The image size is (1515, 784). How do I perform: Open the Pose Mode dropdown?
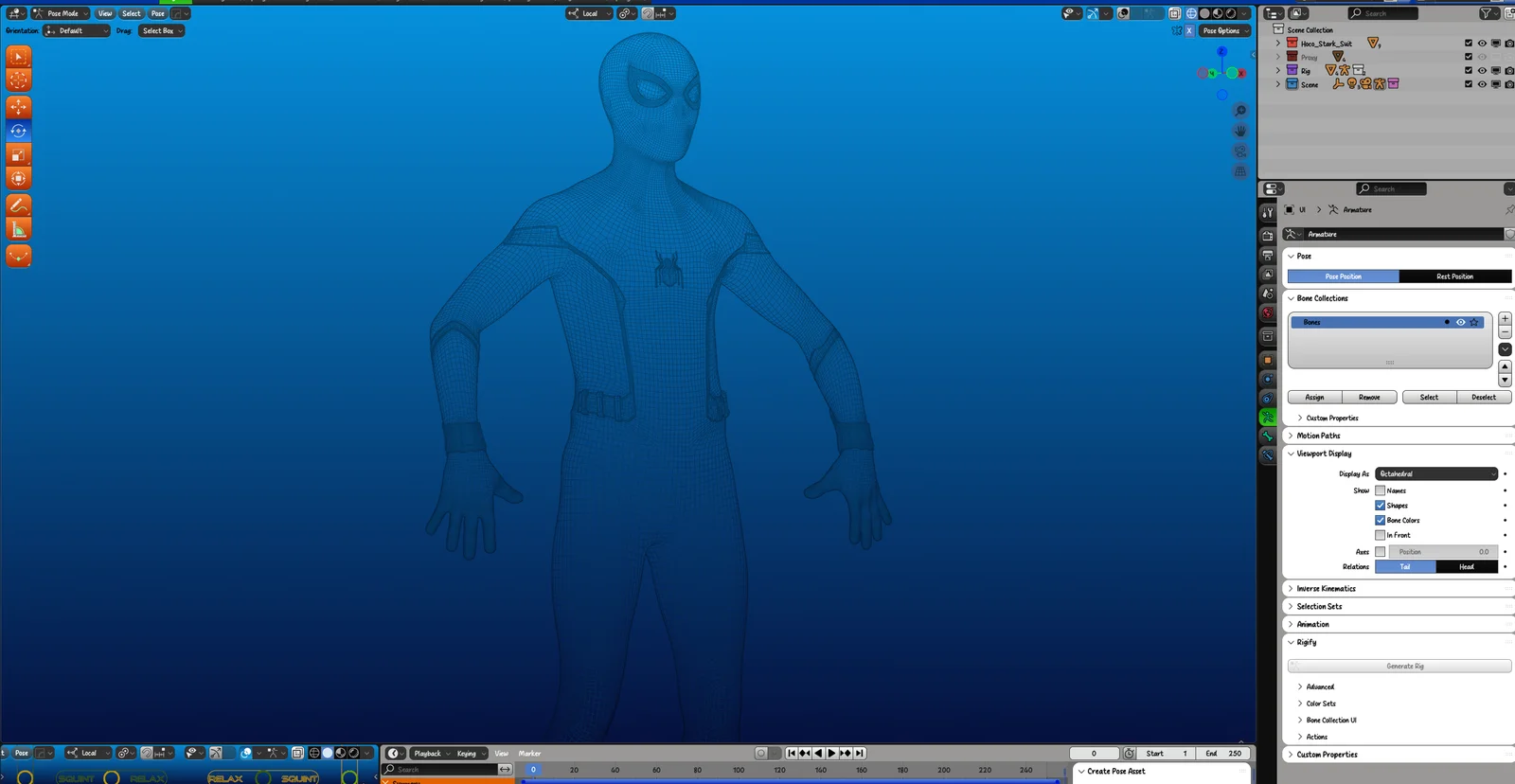coord(61,13)
